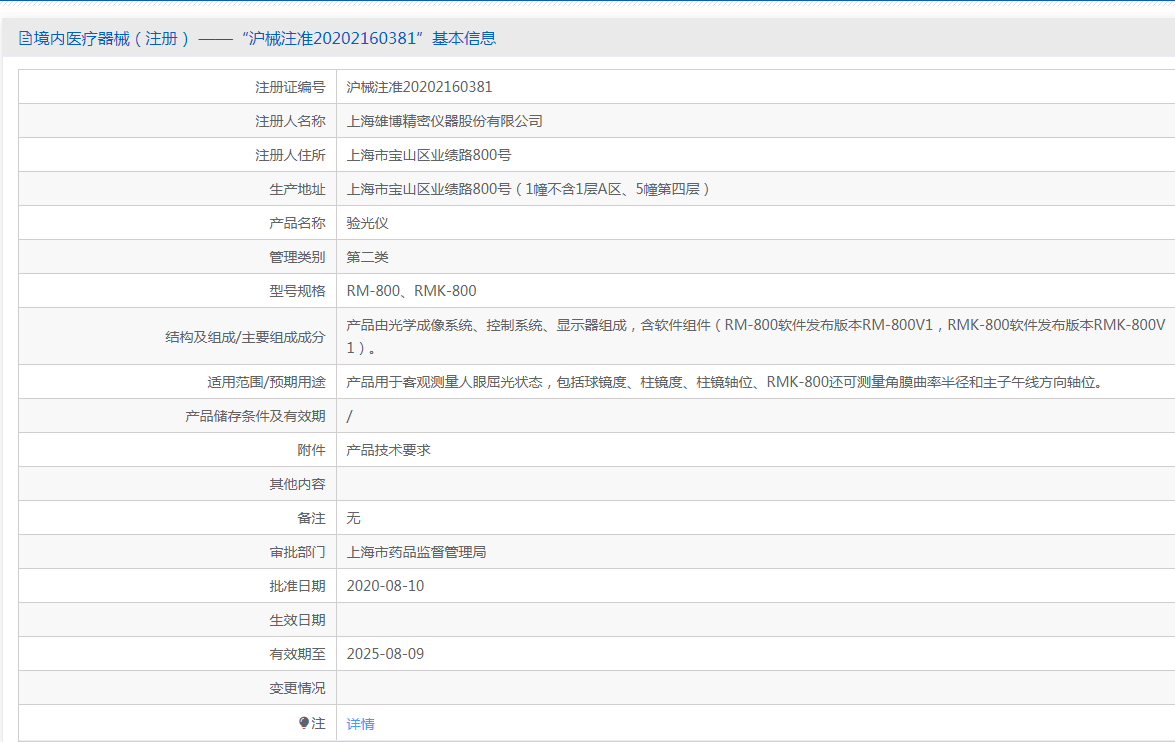The height and width of the screenshot is (742, 1175).
Task: Click expiry date 2025-08-09
Action: point(385,654)
